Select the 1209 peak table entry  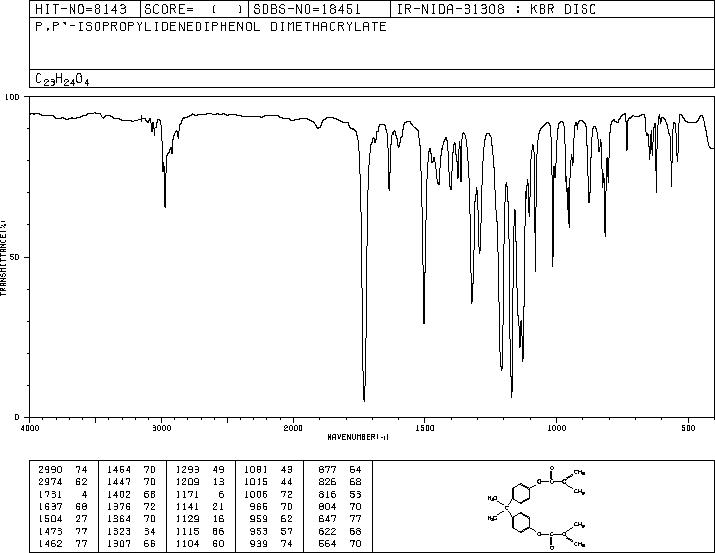click(x=200, y=482)
